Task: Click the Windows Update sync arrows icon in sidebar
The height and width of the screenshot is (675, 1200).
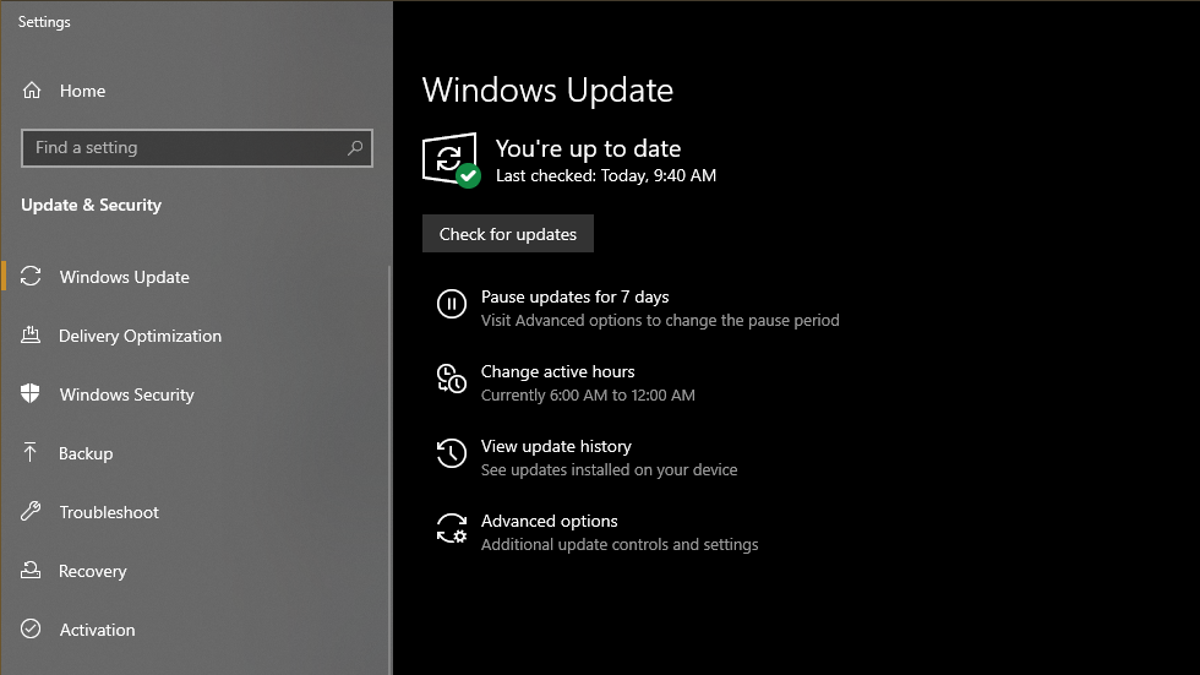Action: point(31,277)
